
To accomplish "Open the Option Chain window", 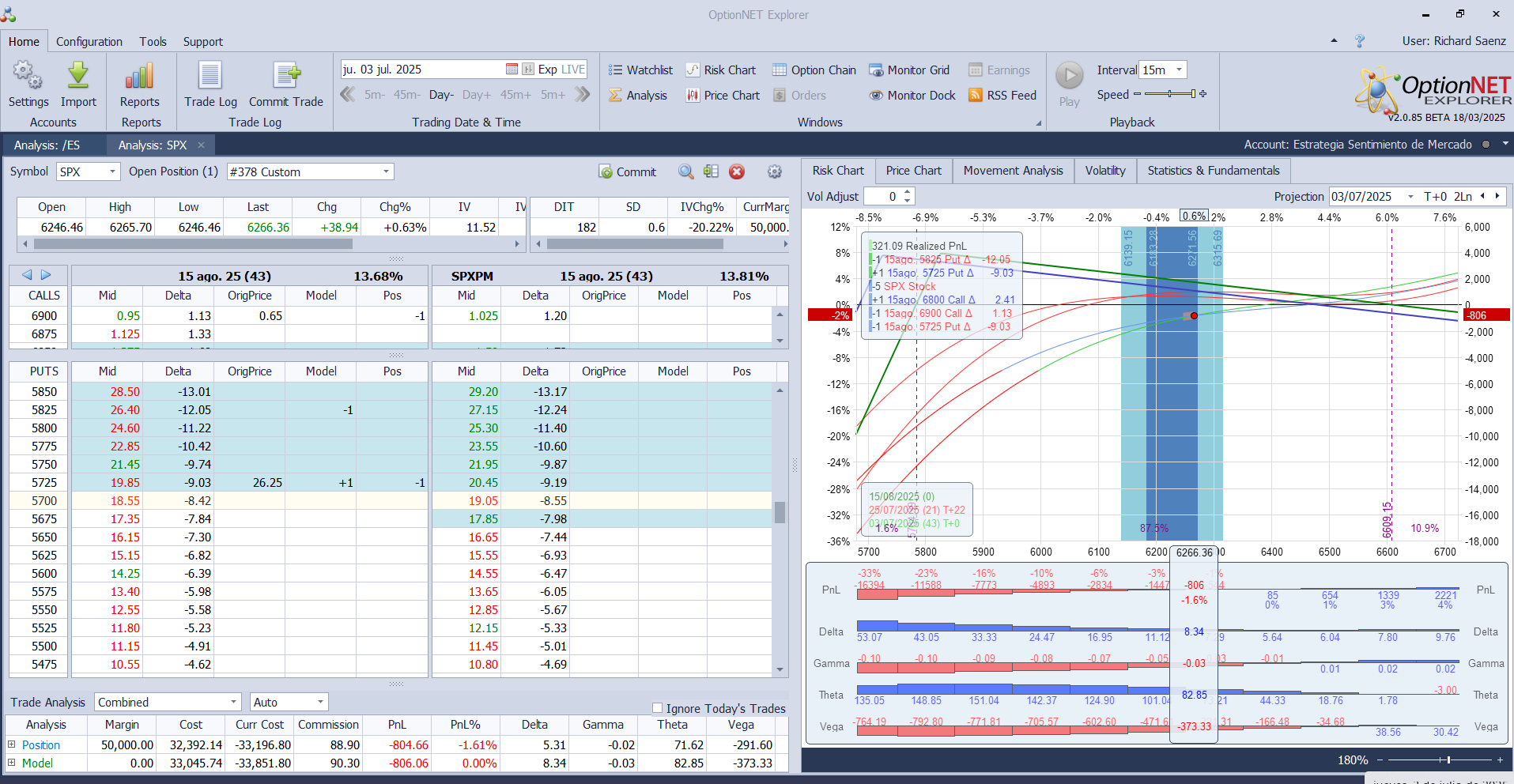I will point(814,70).
